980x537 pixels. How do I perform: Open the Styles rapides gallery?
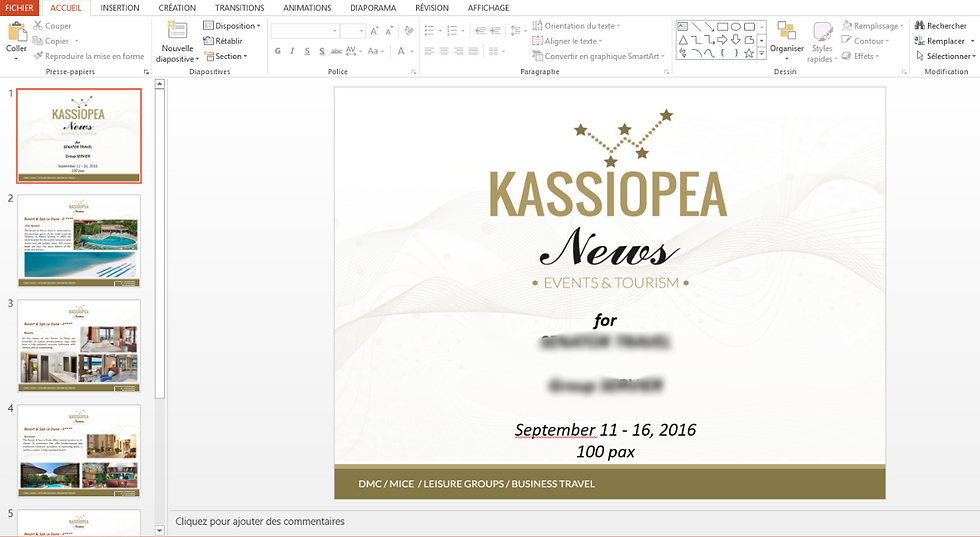pyautogui.click(x=822, y=42)
